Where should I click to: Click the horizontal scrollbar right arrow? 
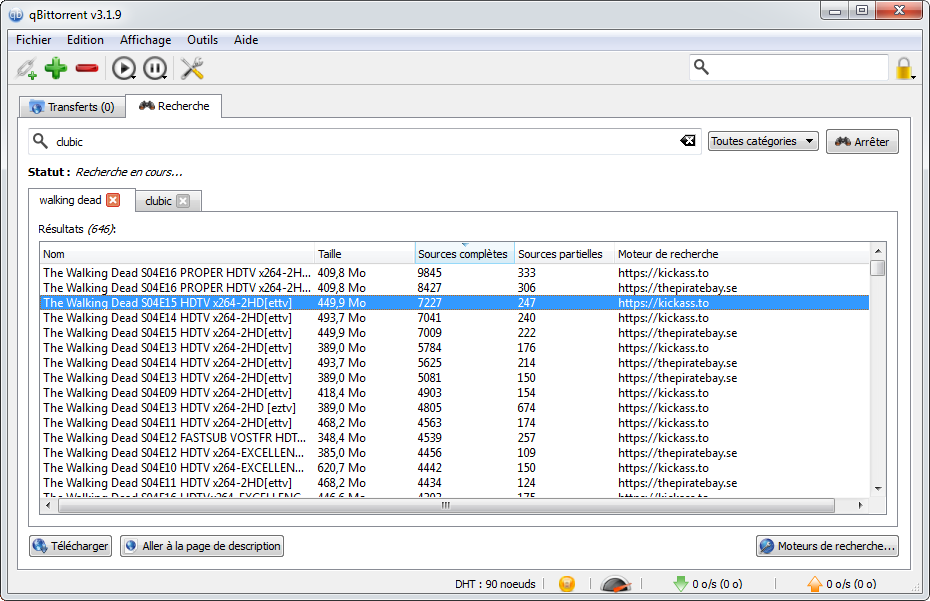(x=861, y=505)
